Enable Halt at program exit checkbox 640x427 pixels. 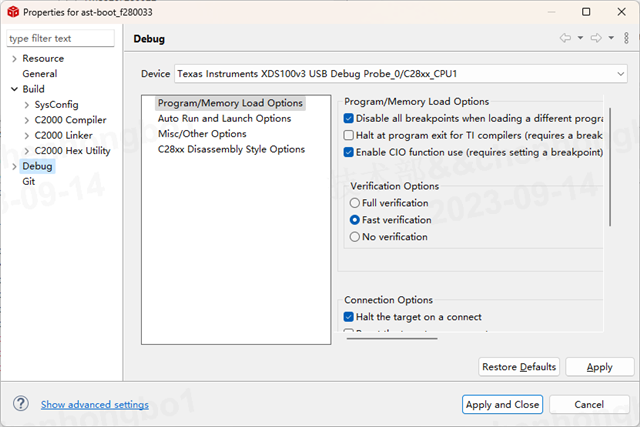349,135
